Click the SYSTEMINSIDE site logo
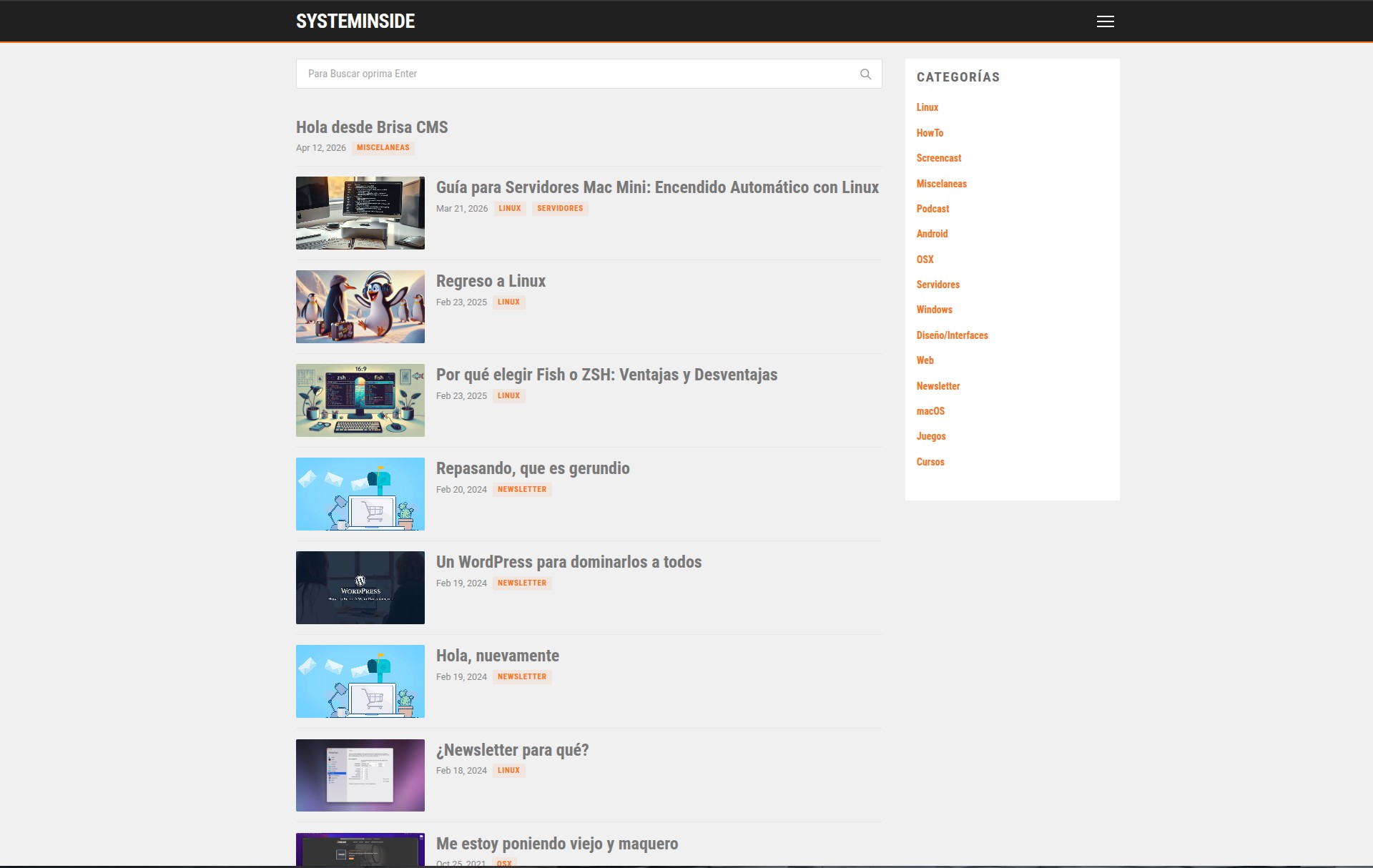The image size is (1373, 868). point(355,21)
